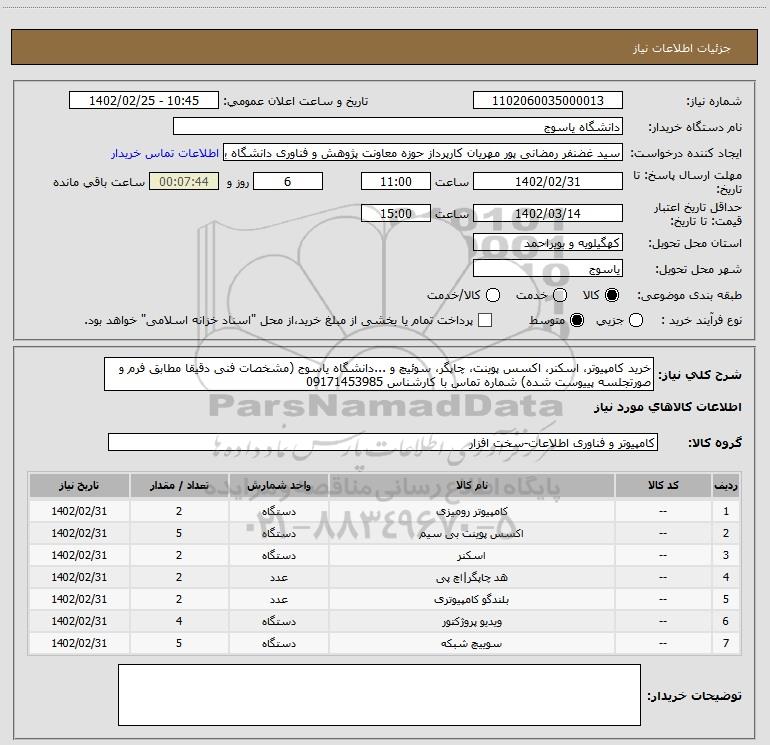
Task: Click the general need description text box
Action: (x=379, y=374)
